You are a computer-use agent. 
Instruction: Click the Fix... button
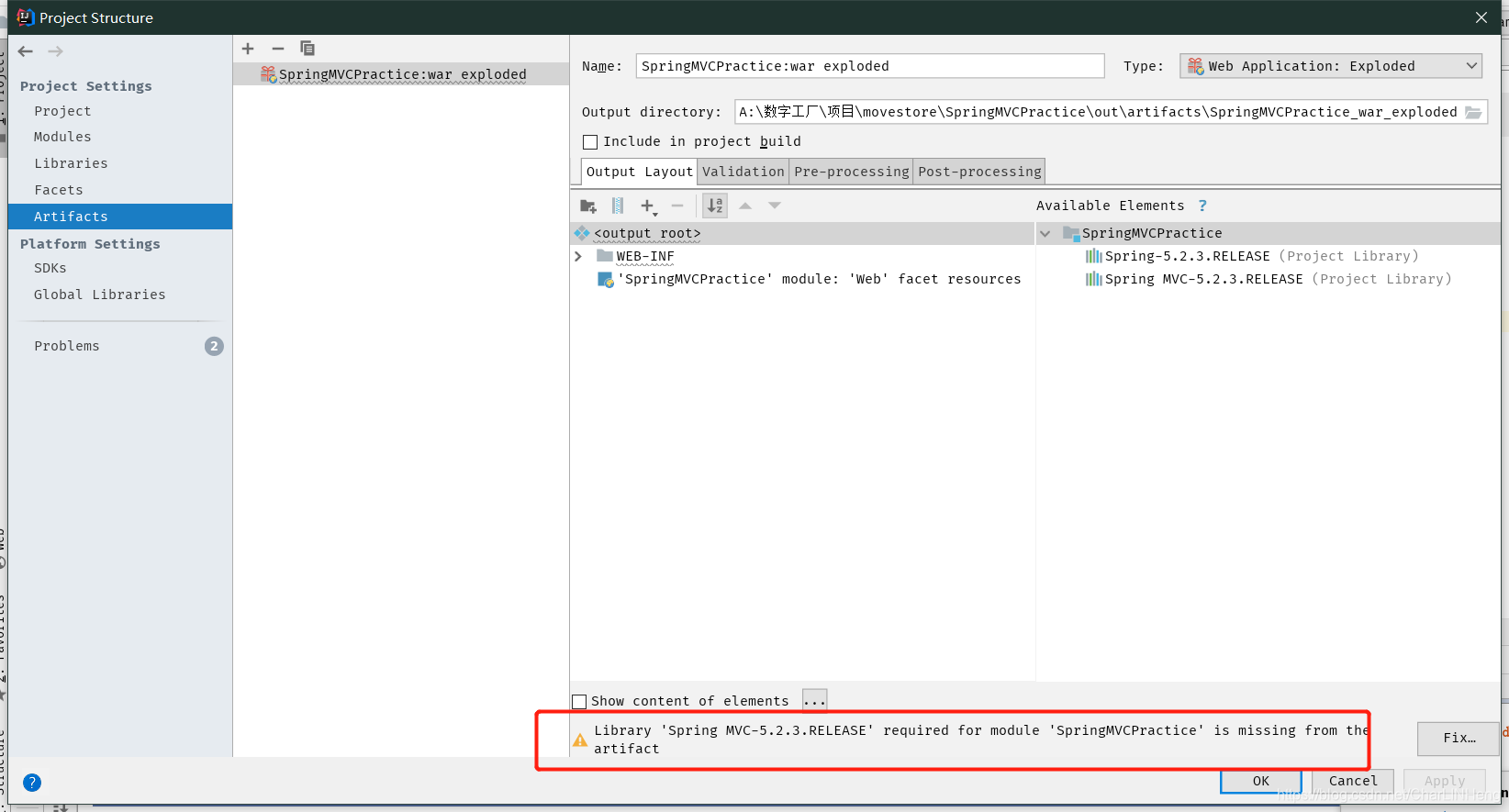point(1459,738)
